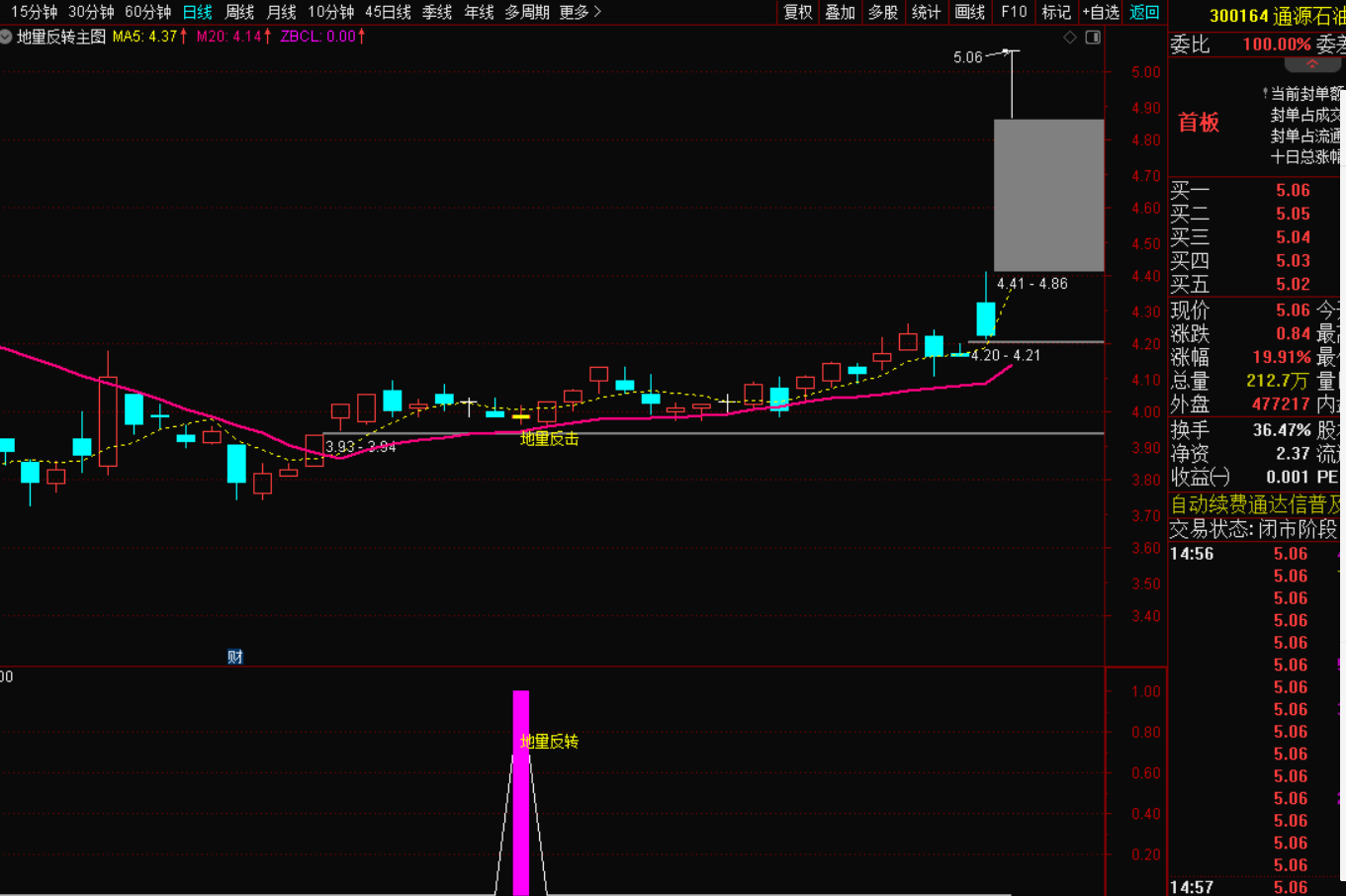Click the 首板 label in quote panel
The image size is (1346, 896).
click(1199, 123)
